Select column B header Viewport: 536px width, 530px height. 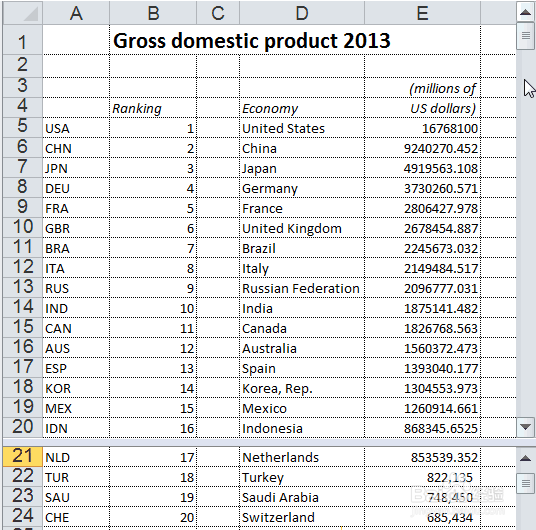[x=153, y=13]
